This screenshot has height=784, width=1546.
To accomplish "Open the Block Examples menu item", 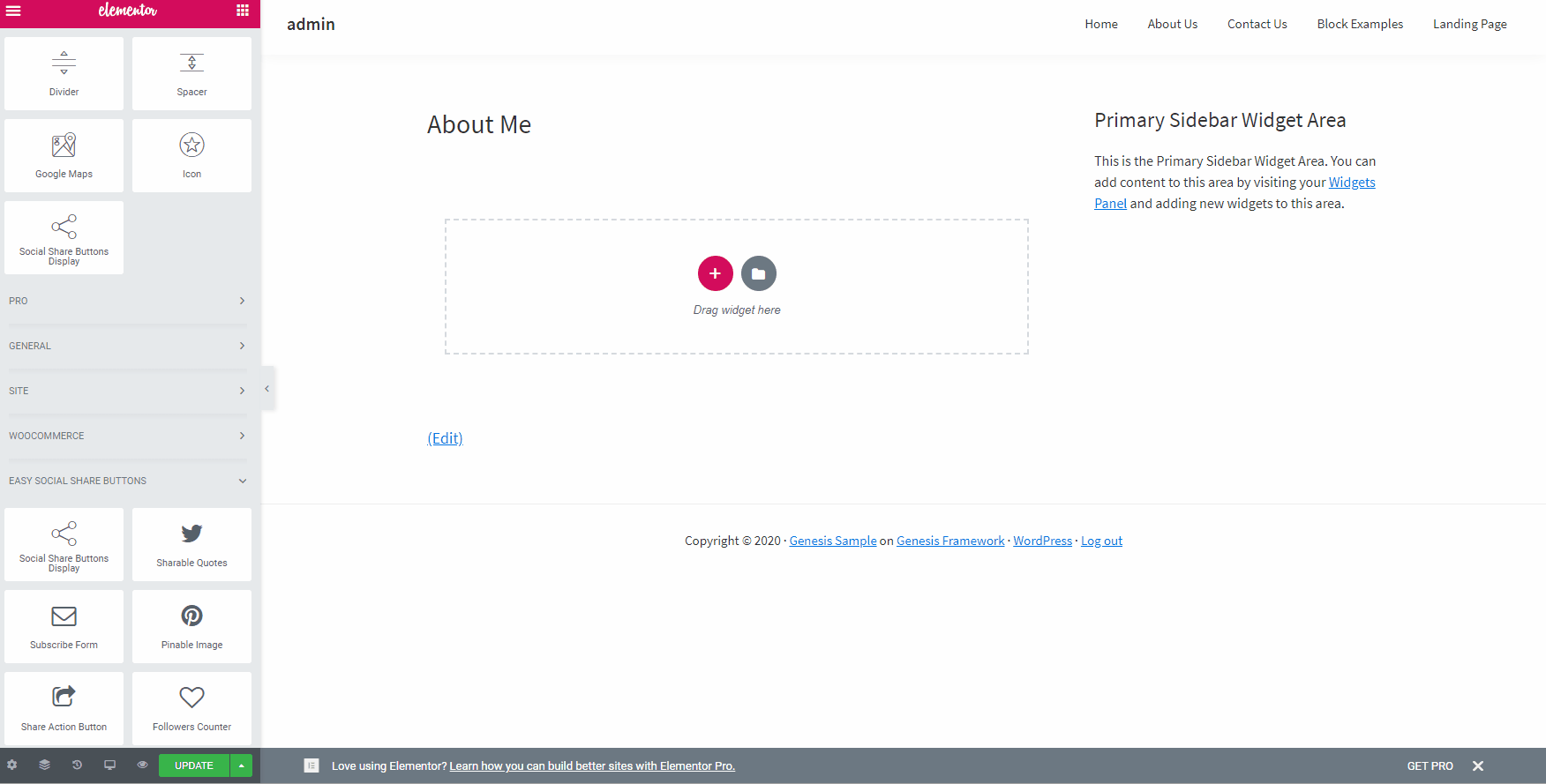I will click(1359, 24).
